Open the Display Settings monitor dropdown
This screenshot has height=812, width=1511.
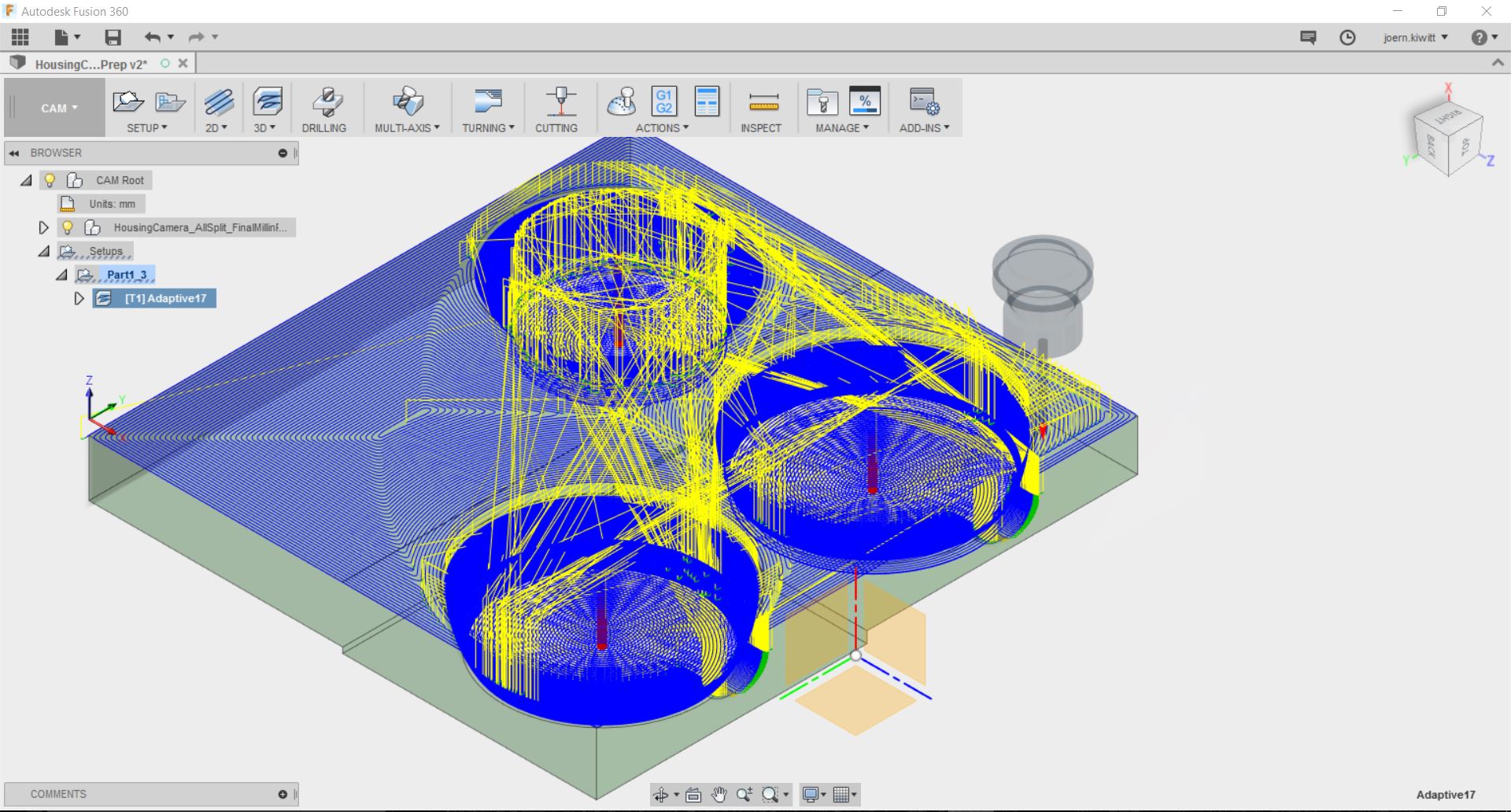tap(814, 795)
